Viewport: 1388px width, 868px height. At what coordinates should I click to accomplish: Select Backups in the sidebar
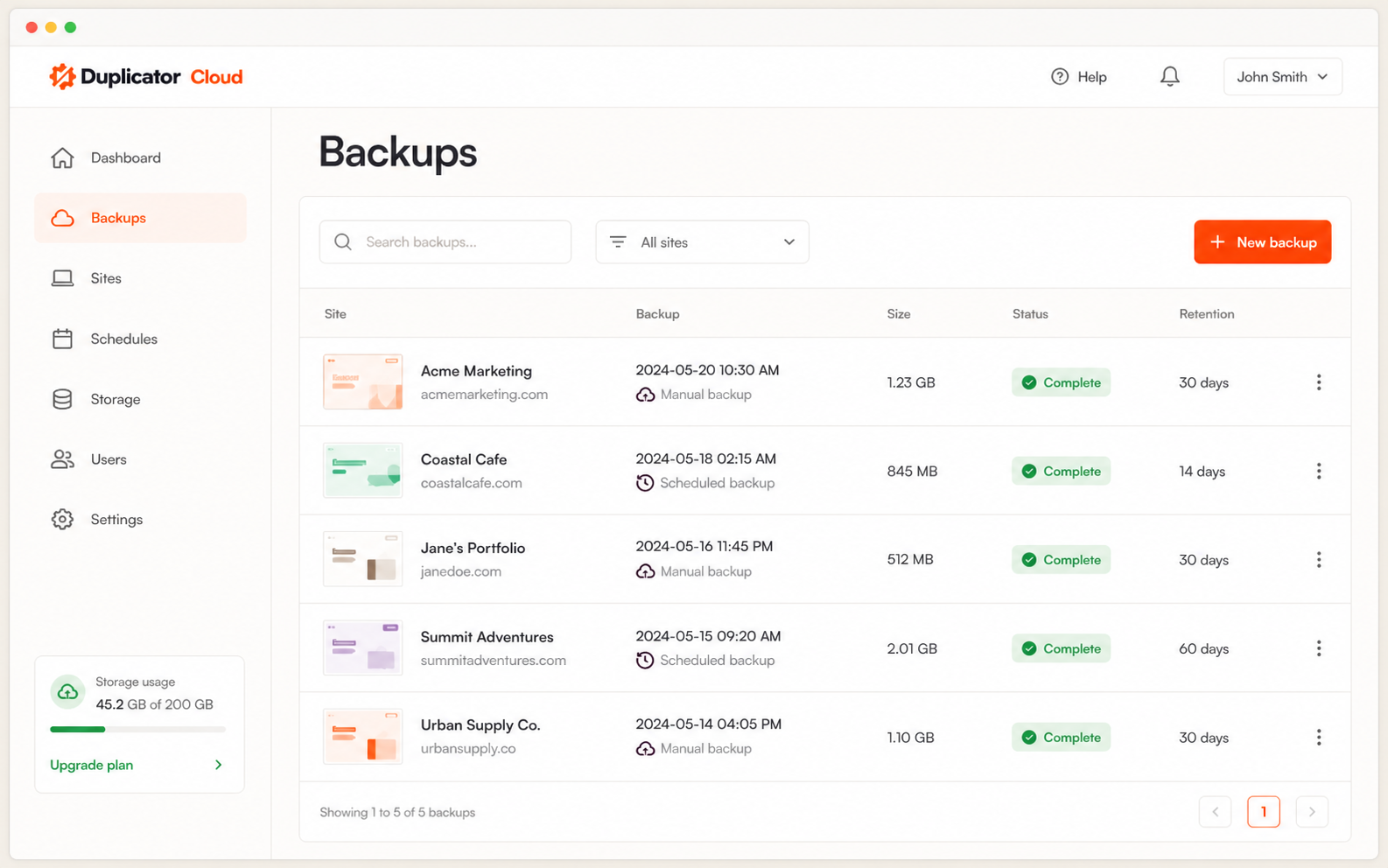(x=140, y=218)
